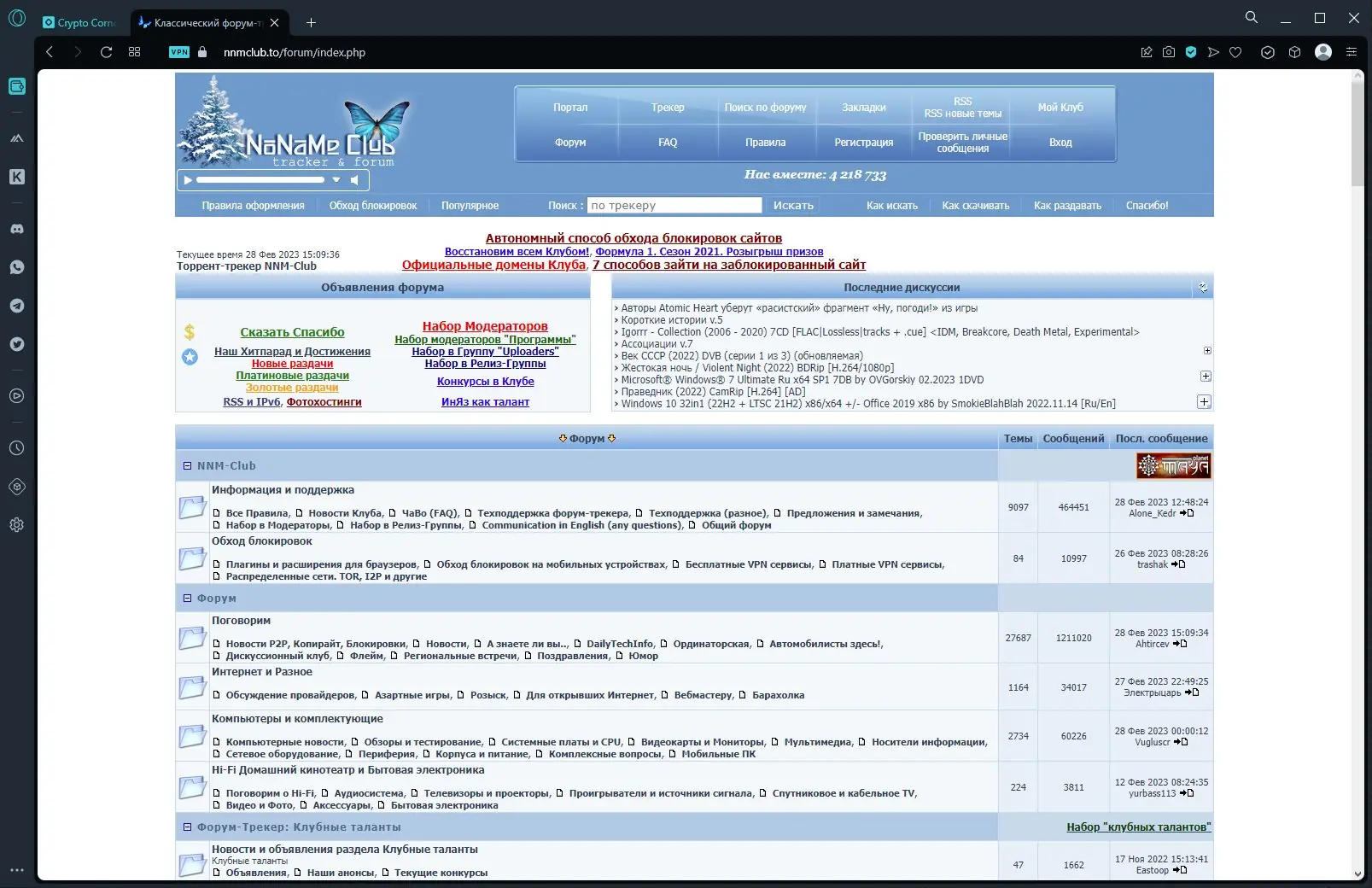The width and height of the screenshot is (1372, 888).
Task: Send the page with the paper-plane icon
Action: (x=1213, y=52)
